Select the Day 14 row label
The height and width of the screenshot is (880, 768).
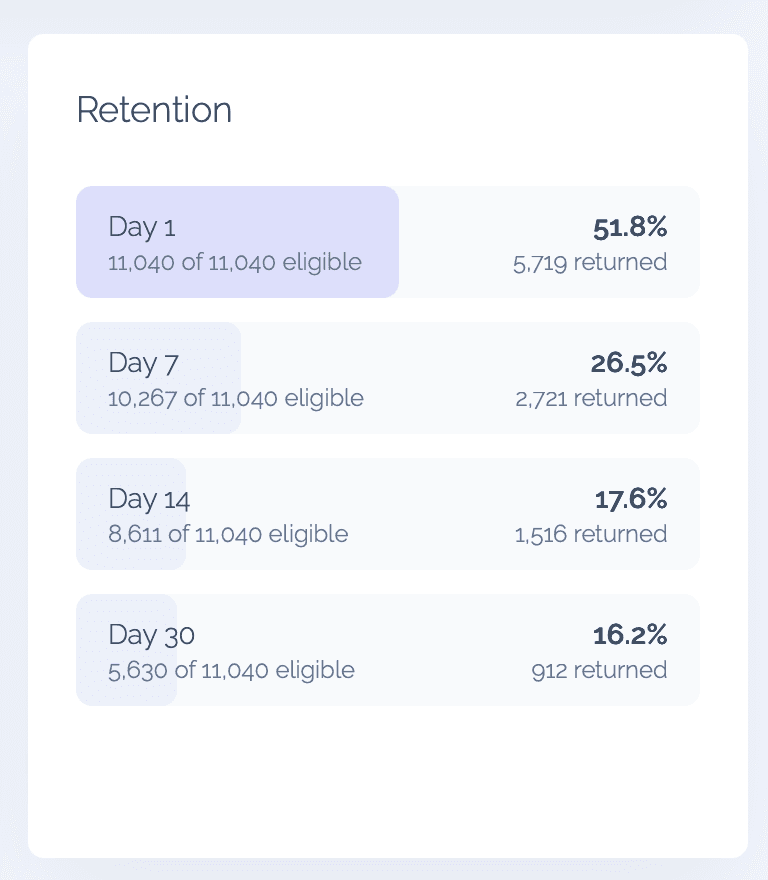(x=149, y=499)
